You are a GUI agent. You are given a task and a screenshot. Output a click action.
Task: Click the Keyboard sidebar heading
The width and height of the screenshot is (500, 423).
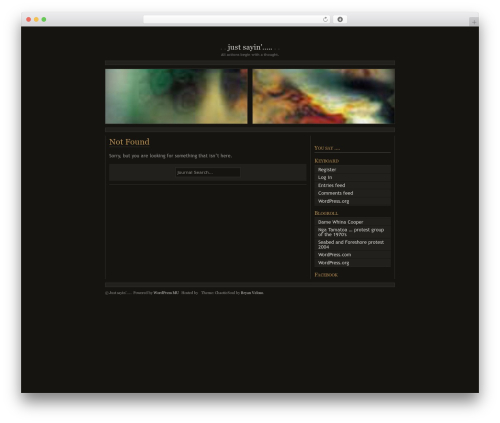(327, 161)
